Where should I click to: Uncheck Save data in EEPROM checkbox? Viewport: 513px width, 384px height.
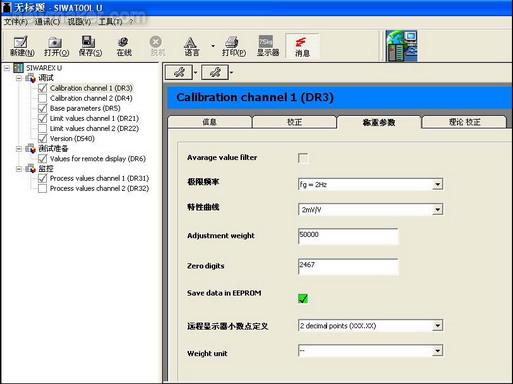coord(303,298)
